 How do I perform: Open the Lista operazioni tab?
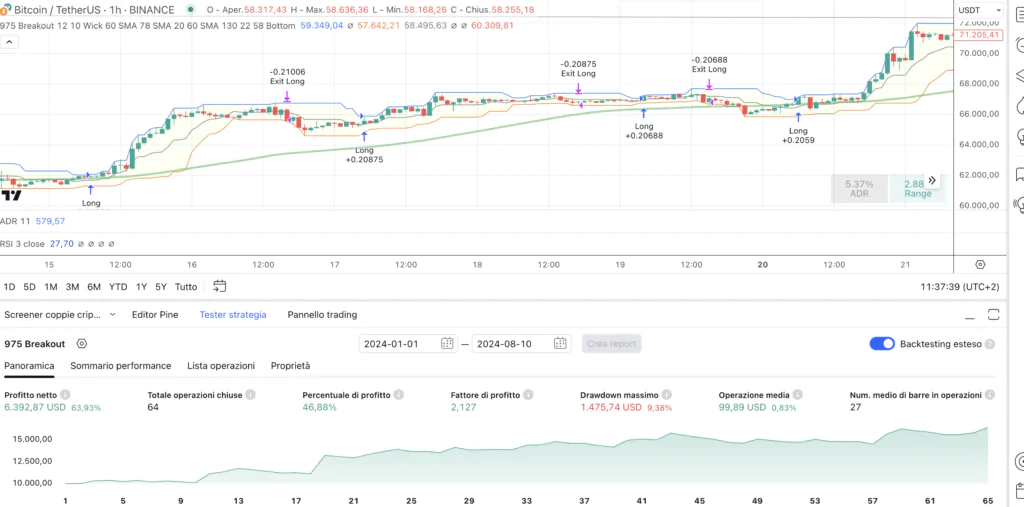(x=221, y=366)
